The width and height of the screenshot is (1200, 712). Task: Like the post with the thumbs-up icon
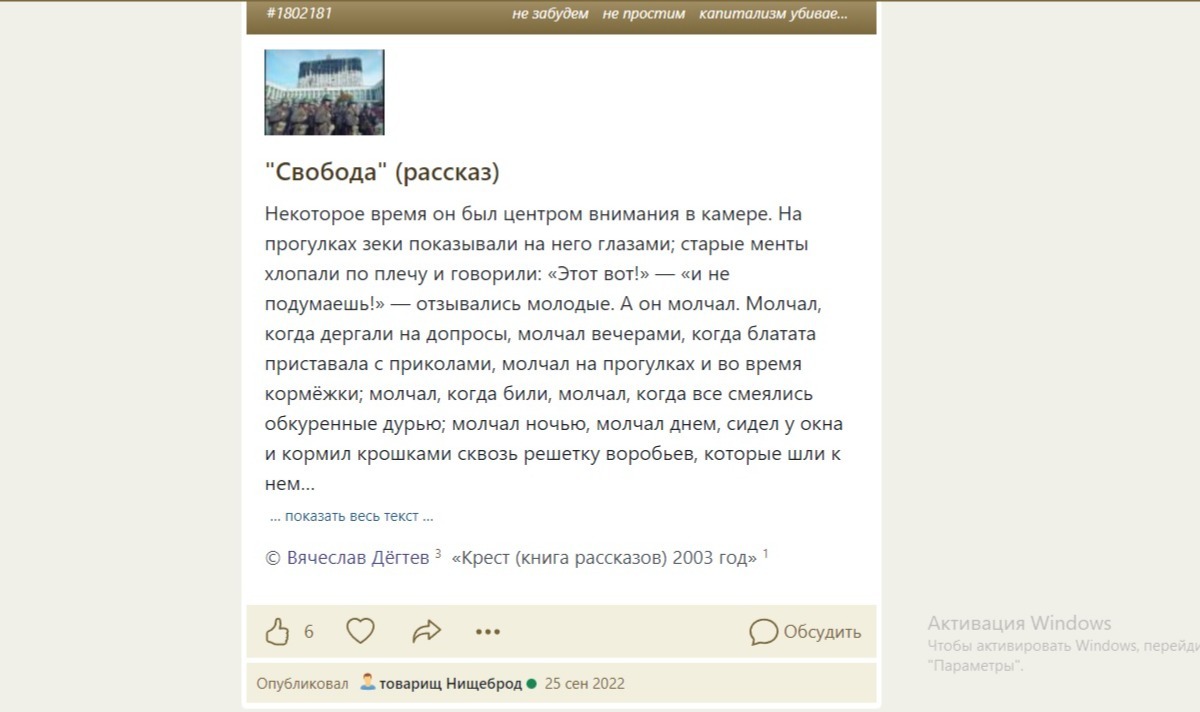[x=278, y=631]
